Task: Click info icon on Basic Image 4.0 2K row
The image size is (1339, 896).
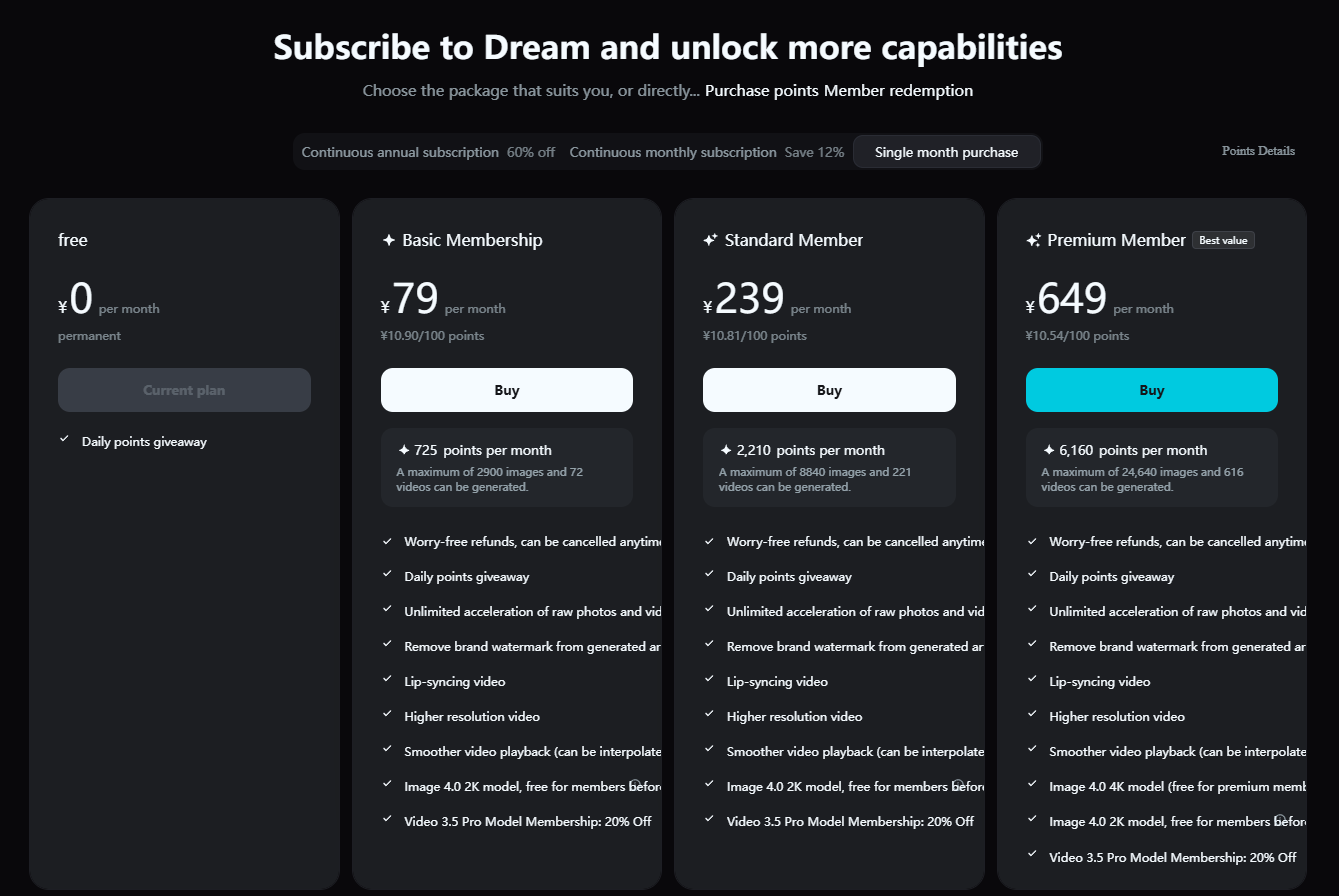Action: tap(635, 784)
